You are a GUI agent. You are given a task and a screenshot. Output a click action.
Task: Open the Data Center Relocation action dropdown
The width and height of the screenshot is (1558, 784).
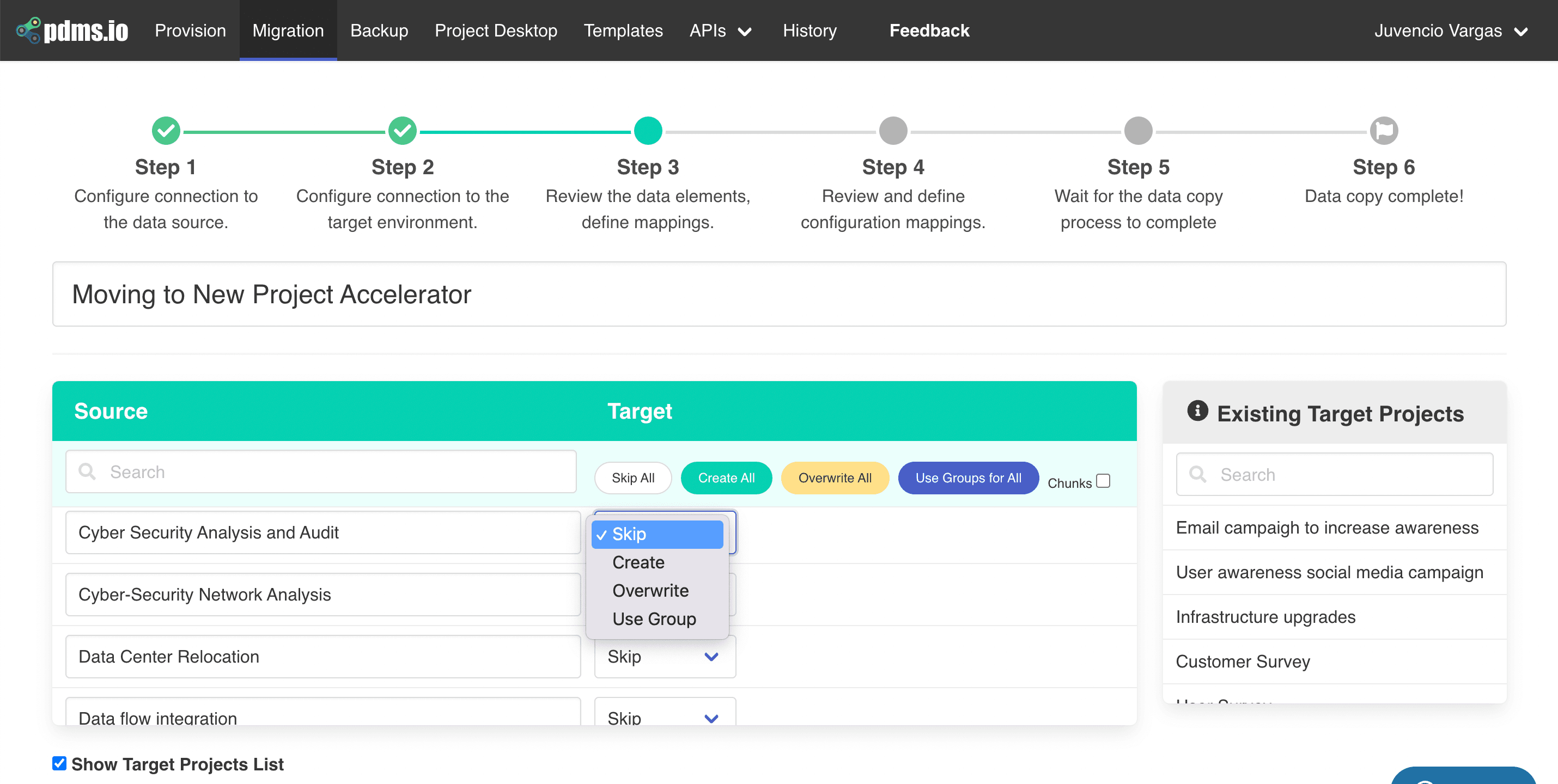click(665, 657)
